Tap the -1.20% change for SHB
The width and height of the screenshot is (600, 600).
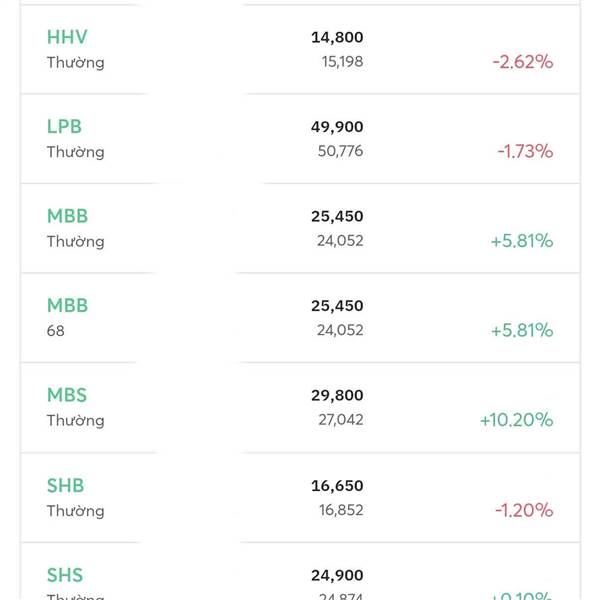(524, 510)
